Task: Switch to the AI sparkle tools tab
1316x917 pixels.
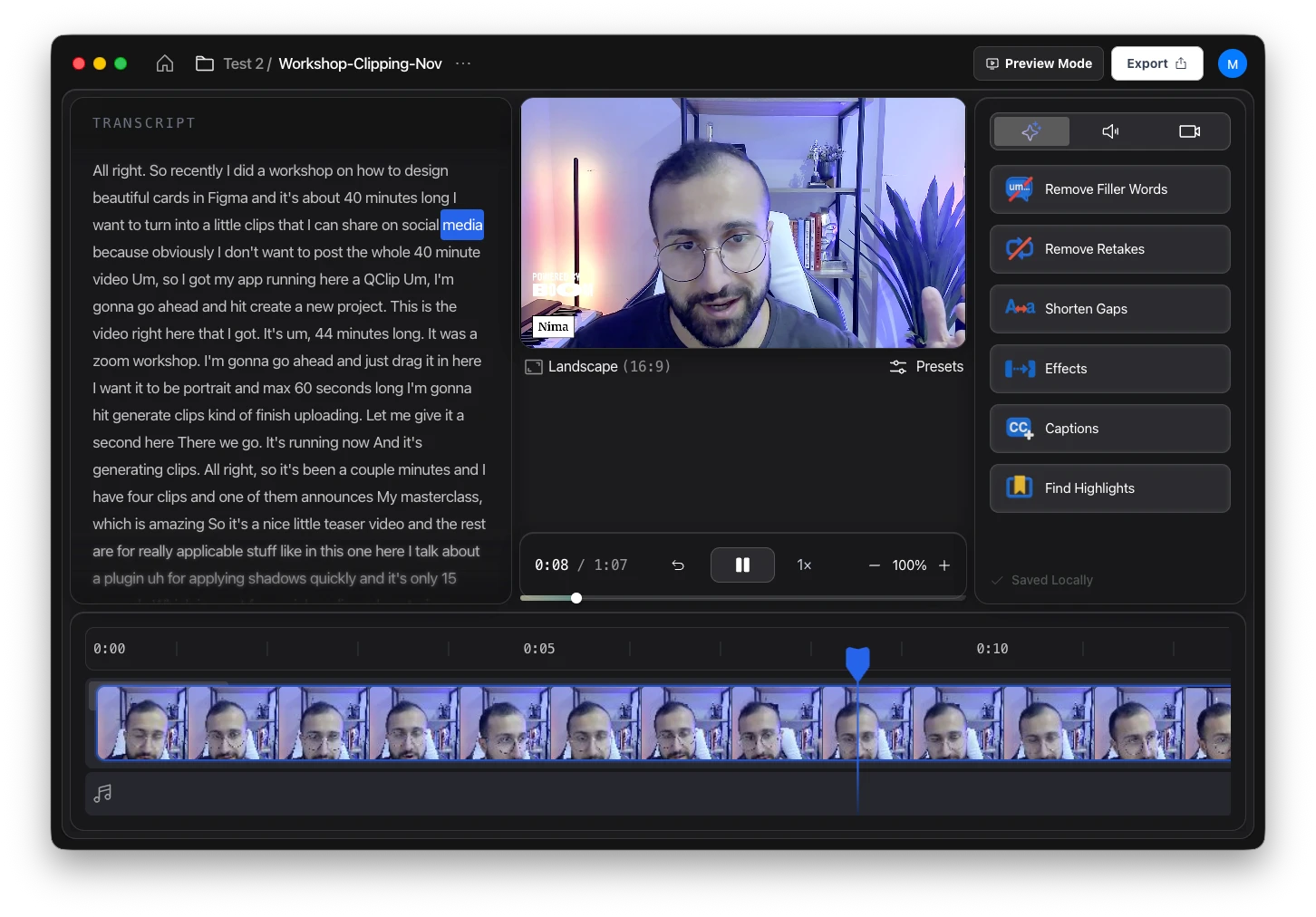Action: [x=1031, y=131]
